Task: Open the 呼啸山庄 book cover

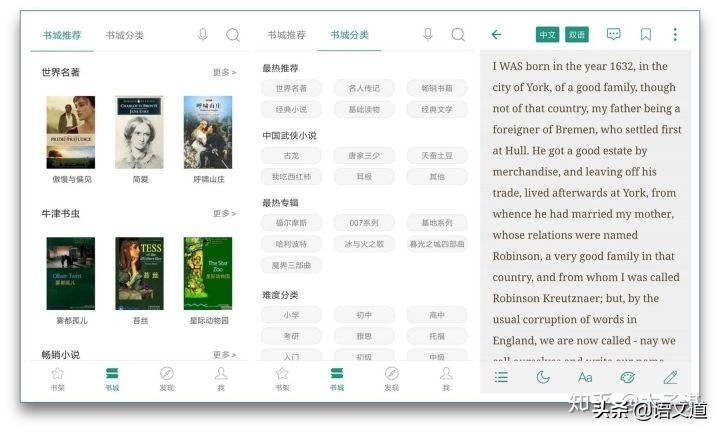Action: (208, 132)
